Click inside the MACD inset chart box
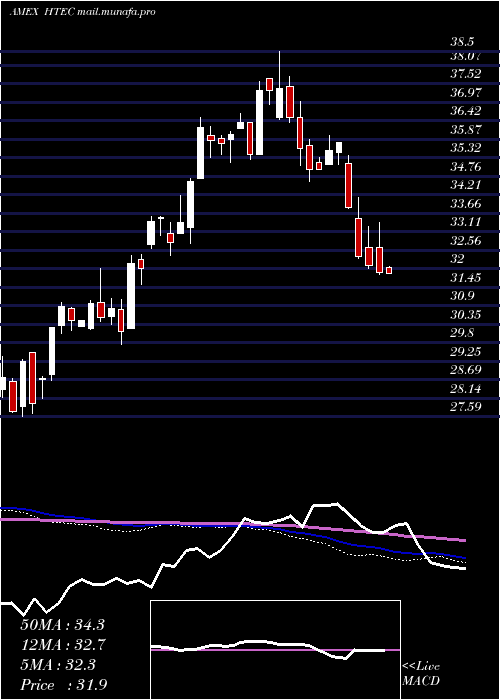This screenshot has height=700, width=500. click(x=275, y=650)
